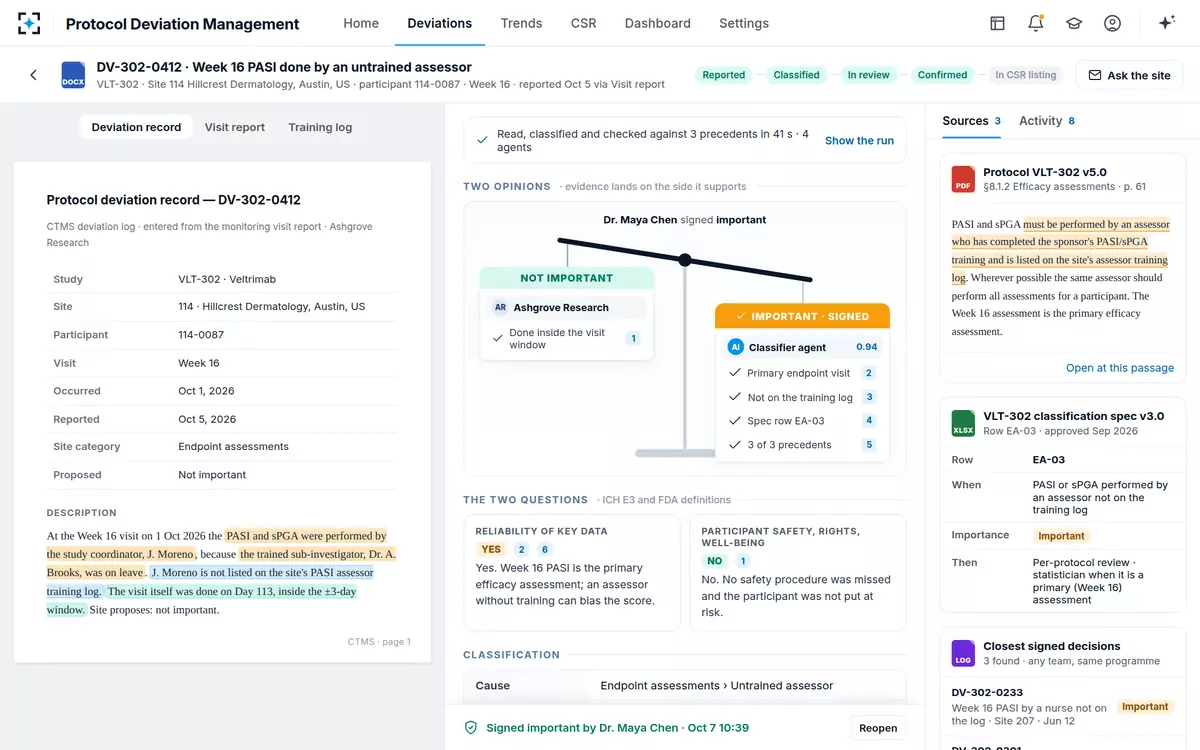Screen dimensions: 1200x750
Task: Open the Home menu
Action: [361, 23]
